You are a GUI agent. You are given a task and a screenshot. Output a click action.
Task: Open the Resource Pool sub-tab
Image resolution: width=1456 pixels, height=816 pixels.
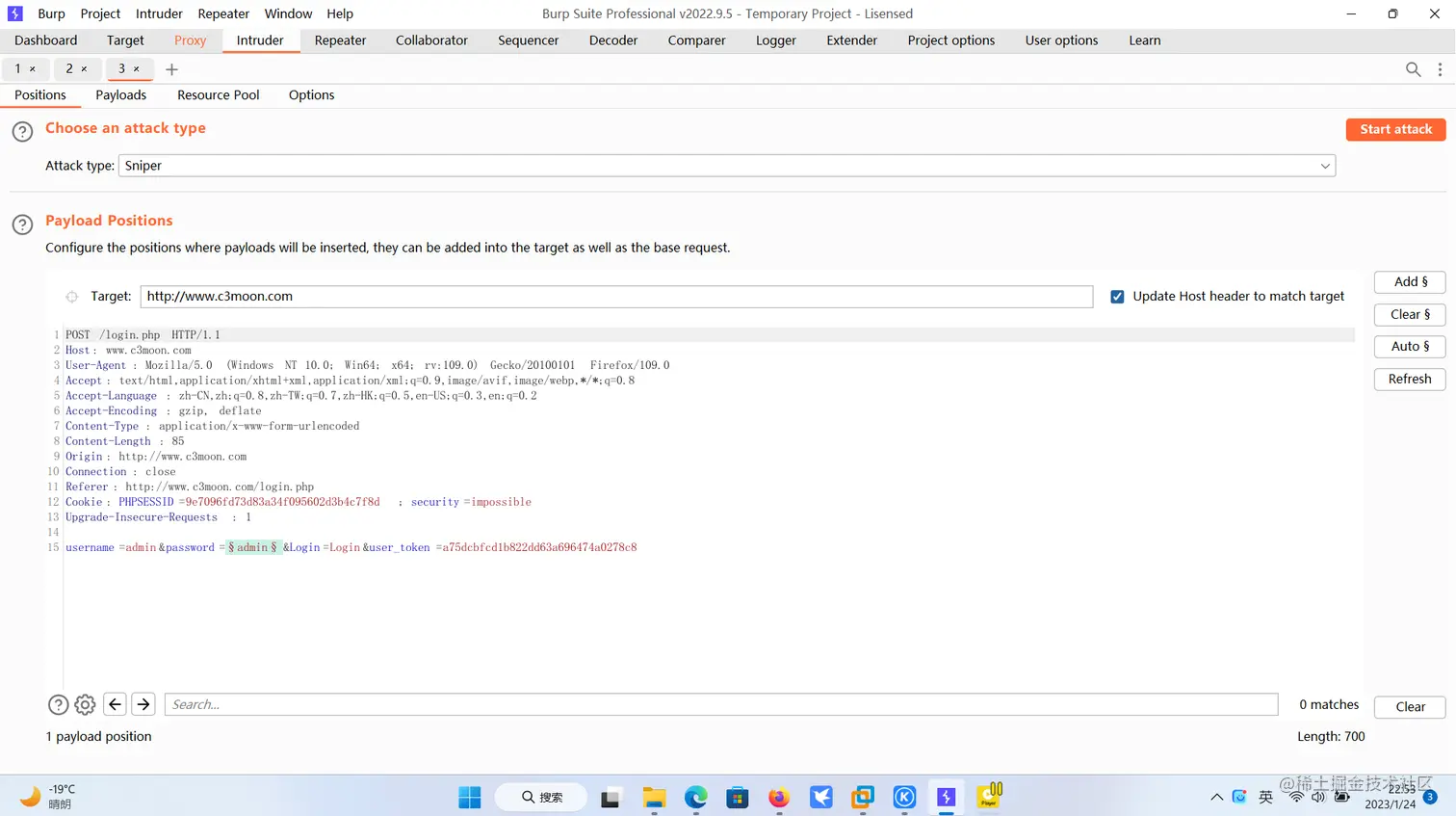[218, 95]
